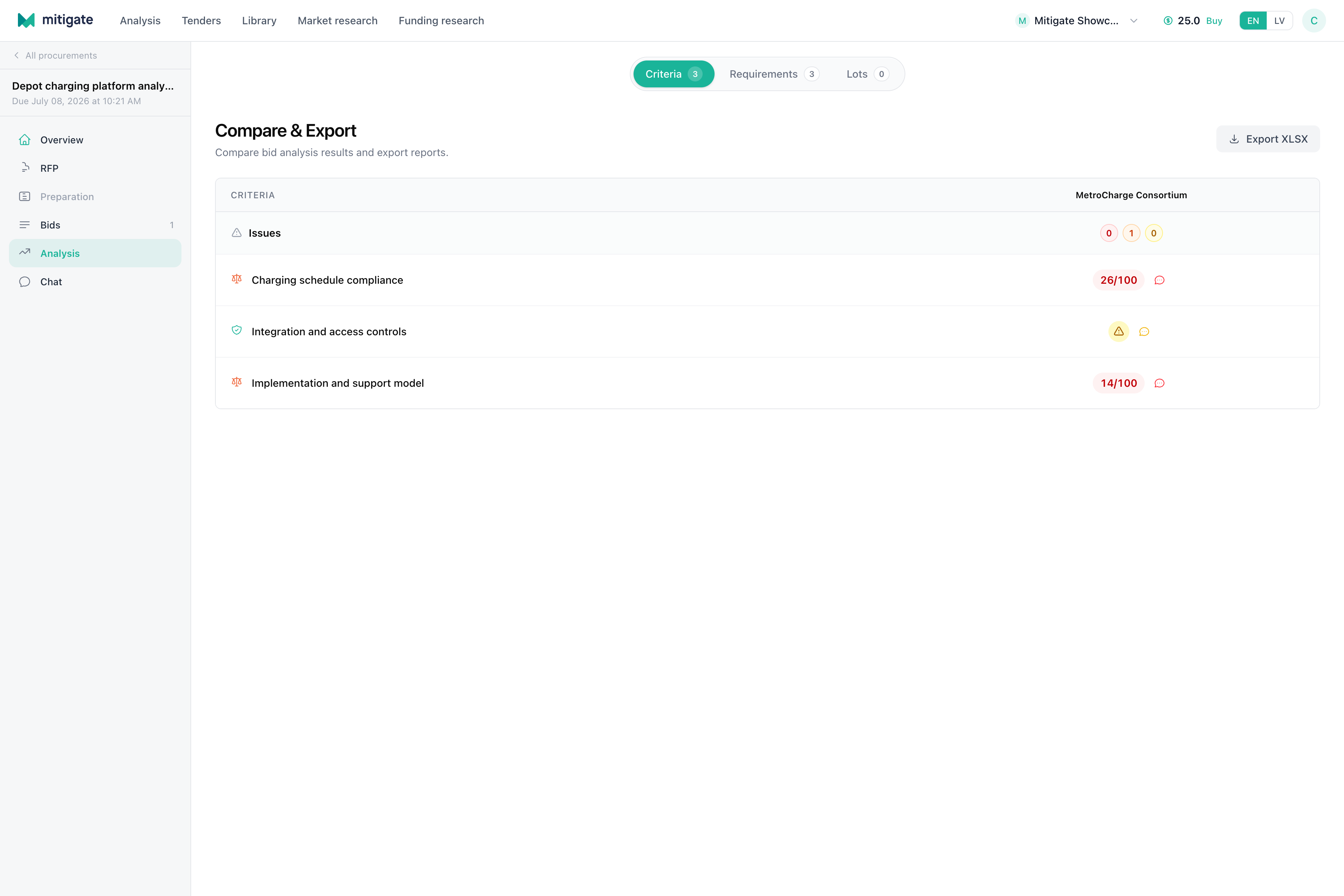Screen dimensions: 1344x896
Task: Switch to the Requirements tab
Action: click(774, 74)
